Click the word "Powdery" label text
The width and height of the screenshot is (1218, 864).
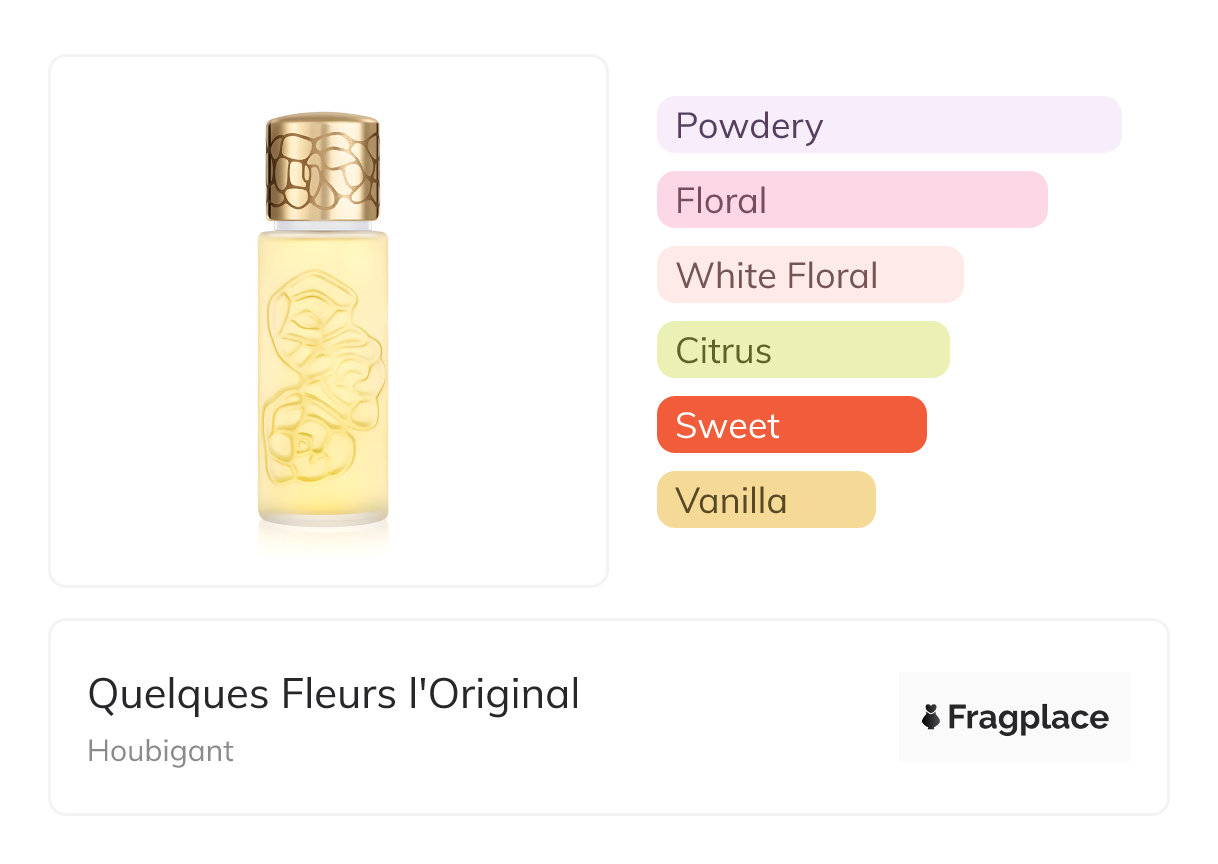749,126
